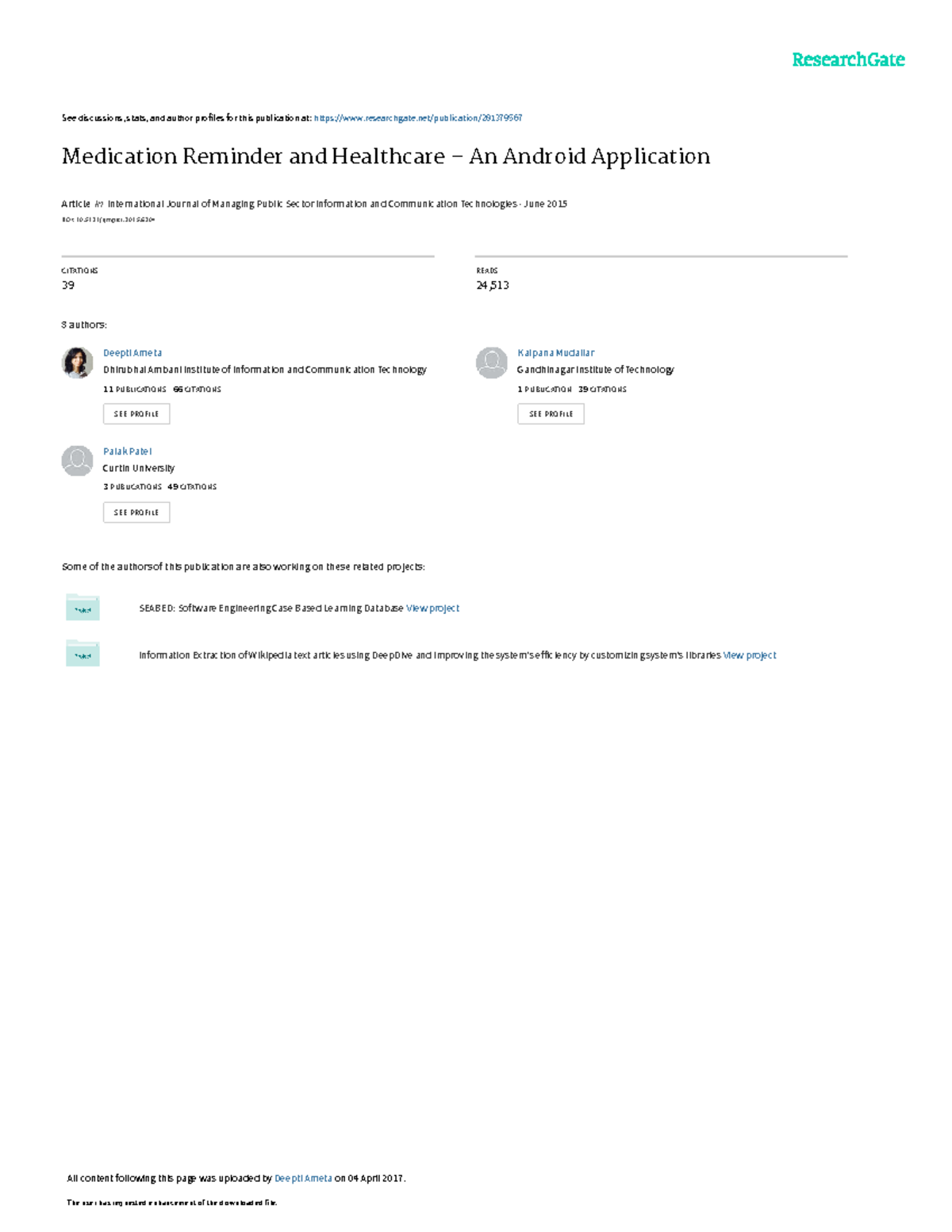
Task: Open Deepti Ameta author name link
Action: click(x=132, y=353)
